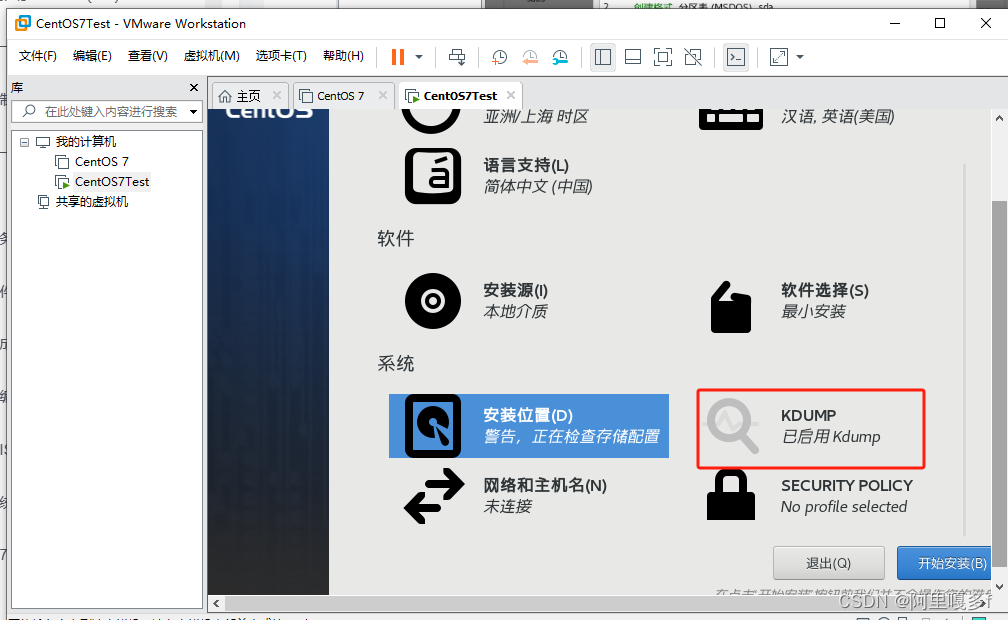Collapse the 我的计算机 tree node
This screenshot has width=1008, height=620.
coord(23,141)
